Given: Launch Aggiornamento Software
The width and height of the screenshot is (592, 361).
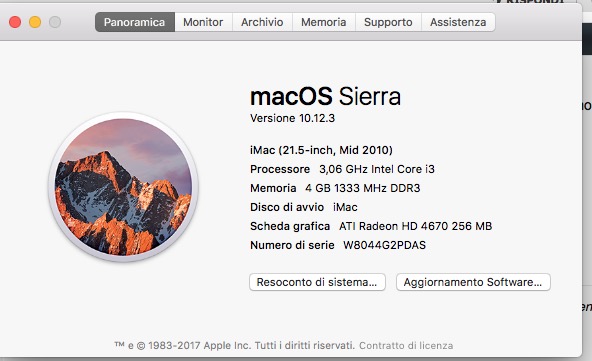Looking at the screenshot, I should click(x=473, y=282).
